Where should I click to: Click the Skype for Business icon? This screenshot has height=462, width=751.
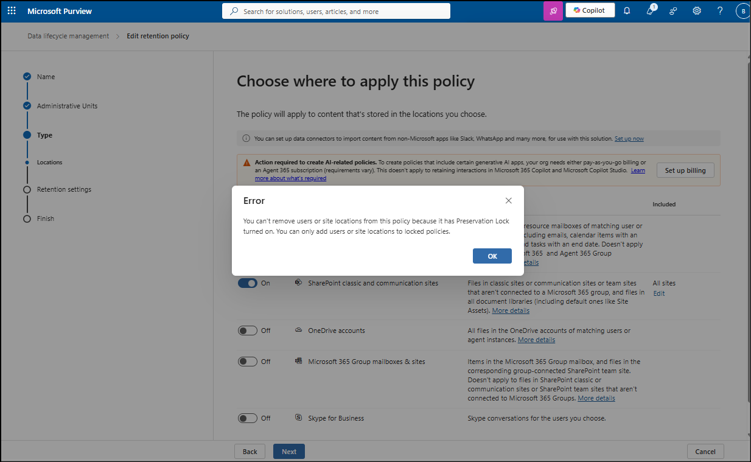tap(298, 417)
